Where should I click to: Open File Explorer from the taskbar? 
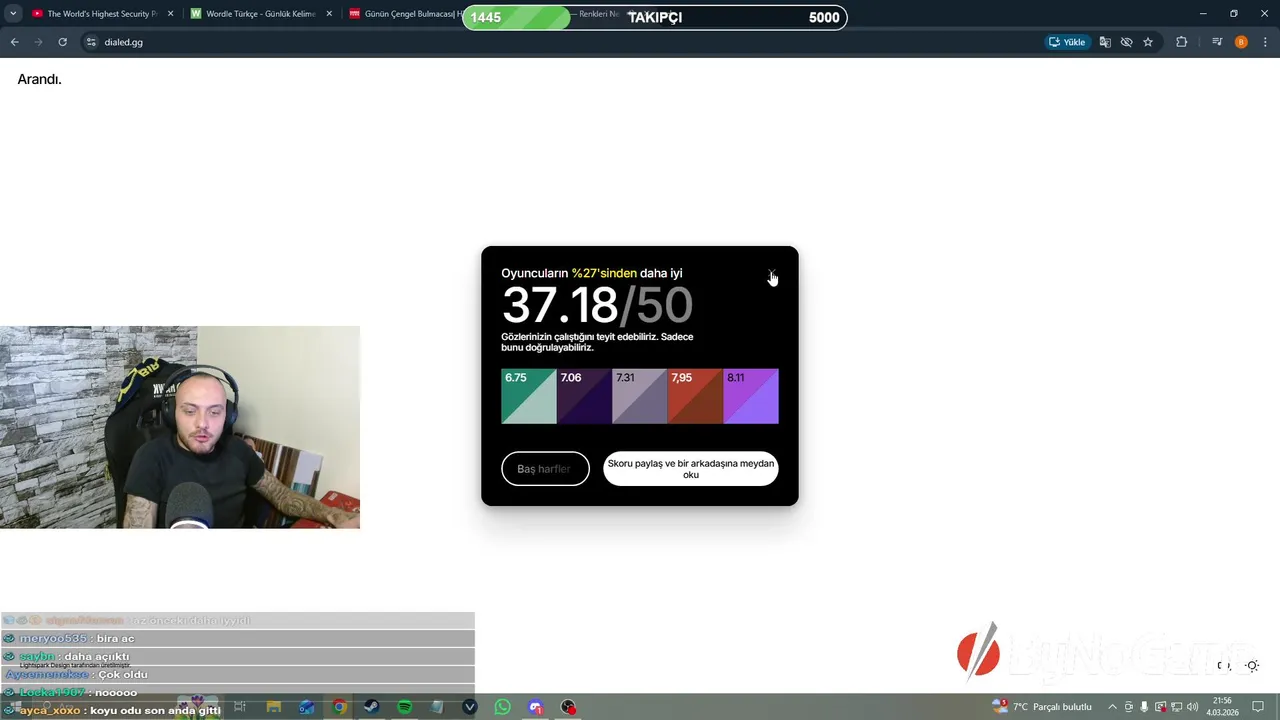(x=273, y=707)
